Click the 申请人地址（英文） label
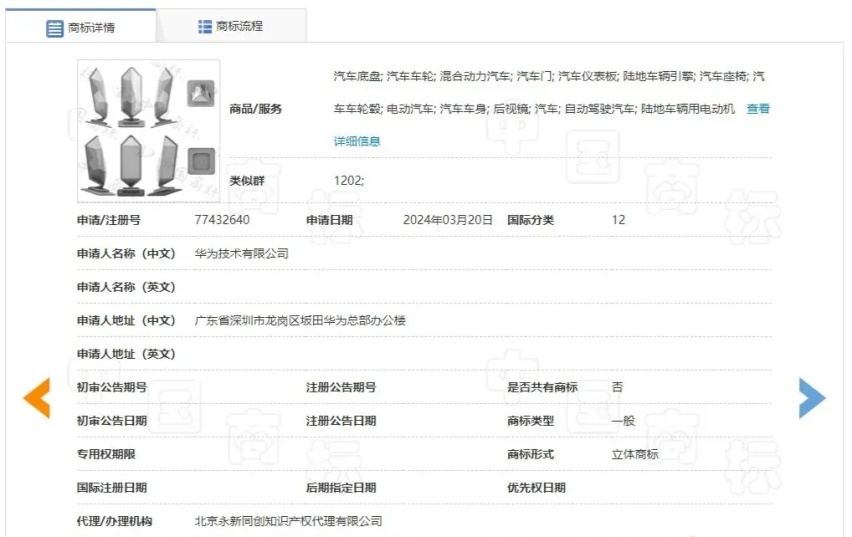852x537 pixels. (x=126, y=354)
